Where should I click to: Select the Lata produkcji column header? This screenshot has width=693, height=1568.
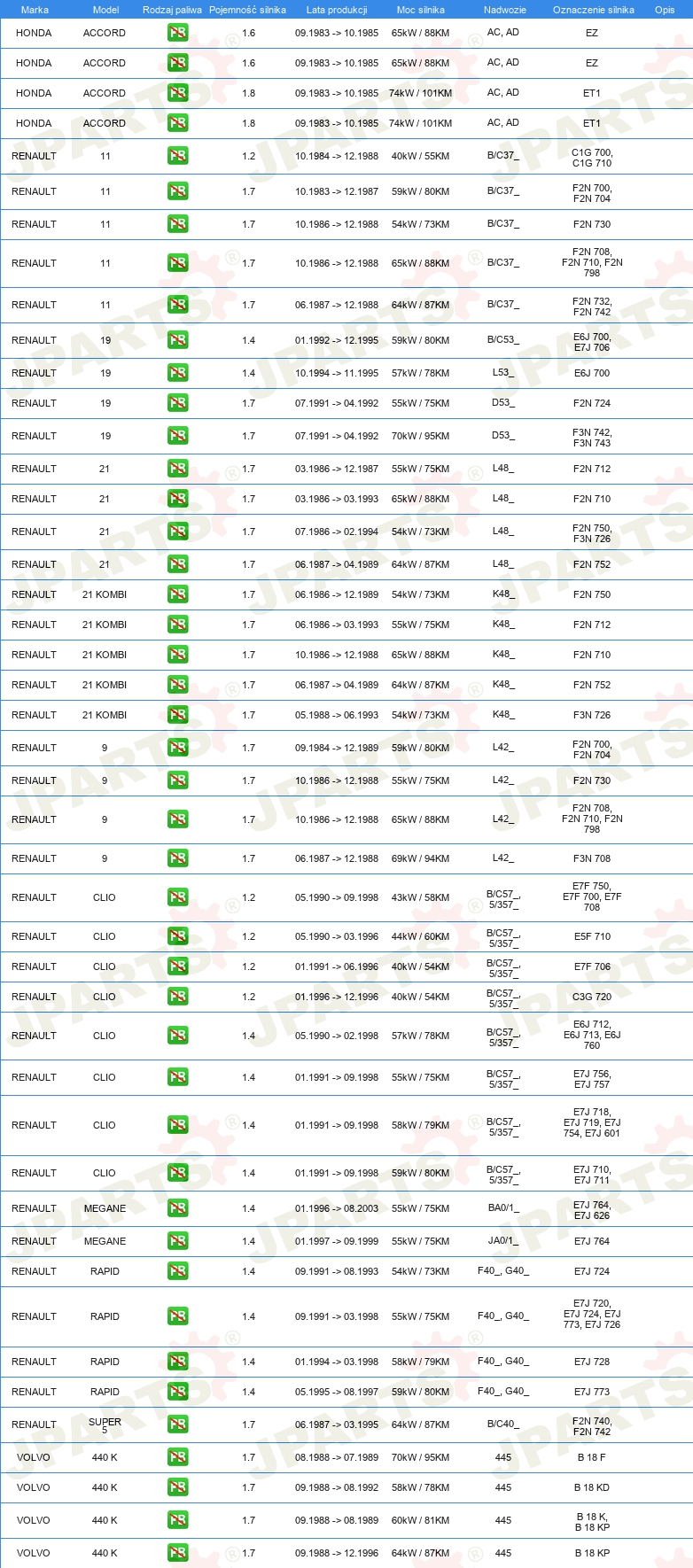(x=337, y=10)
